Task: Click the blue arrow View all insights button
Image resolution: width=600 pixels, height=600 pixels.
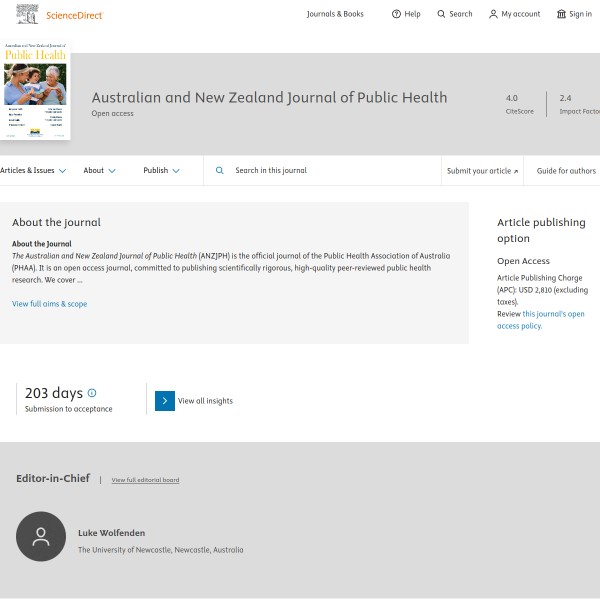Action: [165, 401]
